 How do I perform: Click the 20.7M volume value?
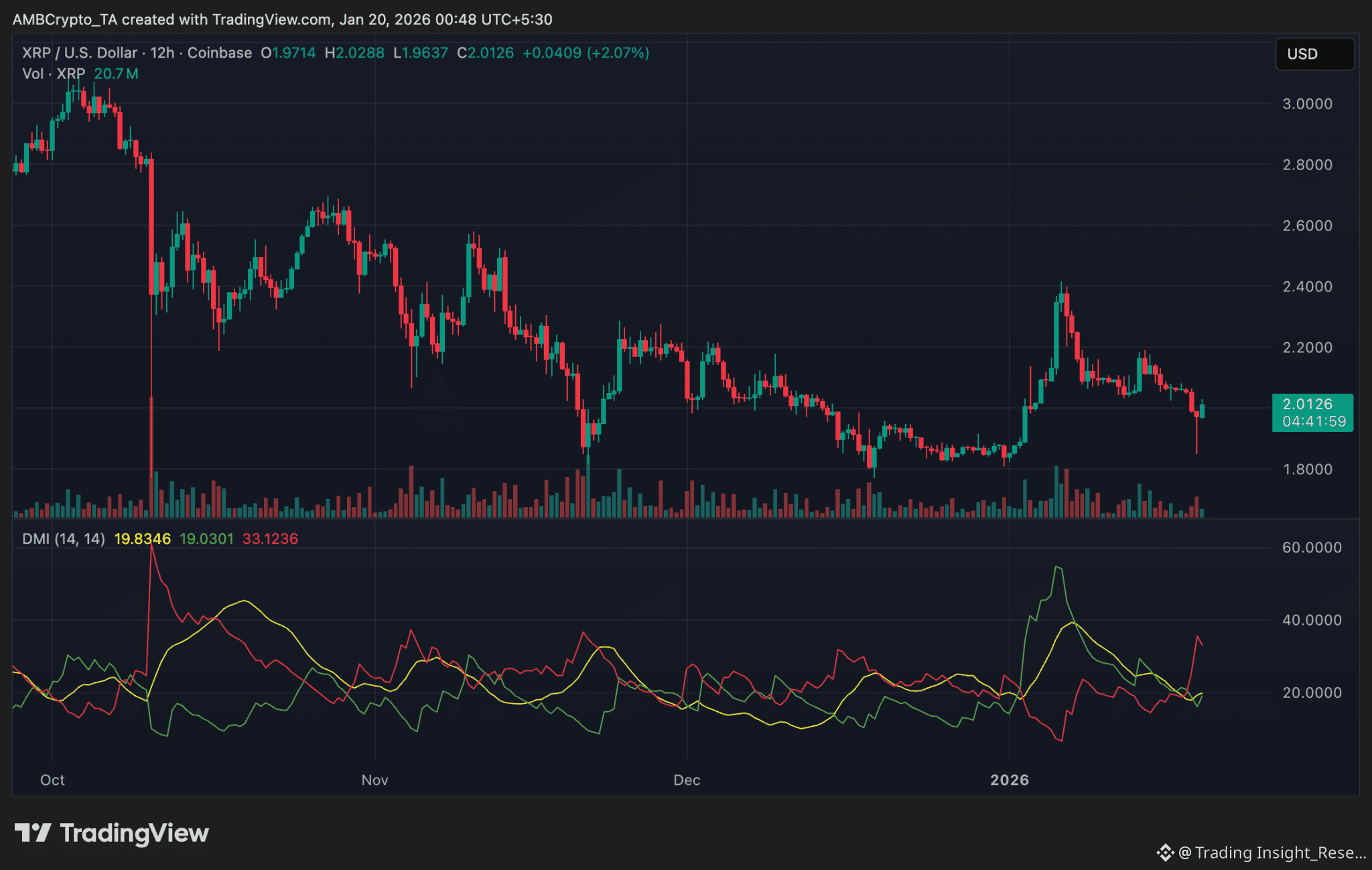116,74
